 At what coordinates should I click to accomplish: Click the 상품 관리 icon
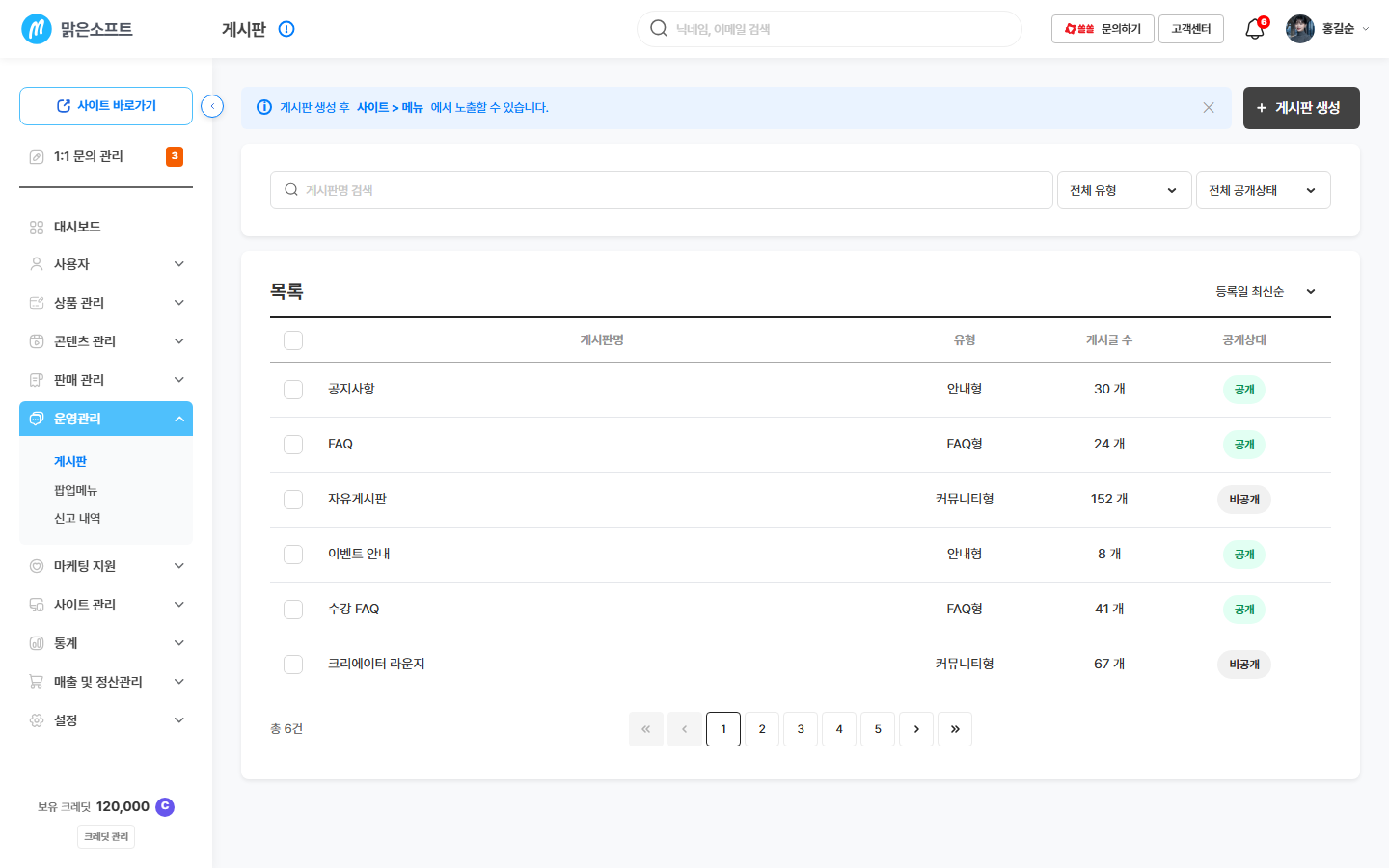click(x=37, y=303)
